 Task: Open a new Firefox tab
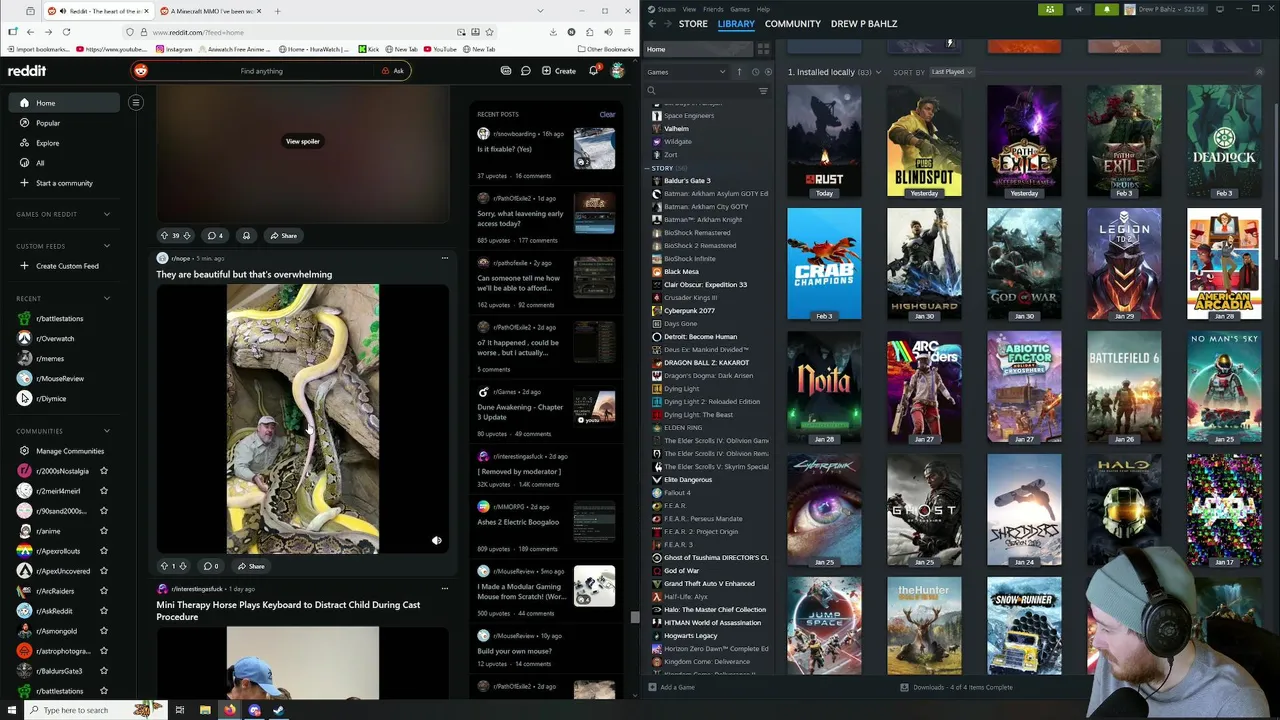pos(277,11)
